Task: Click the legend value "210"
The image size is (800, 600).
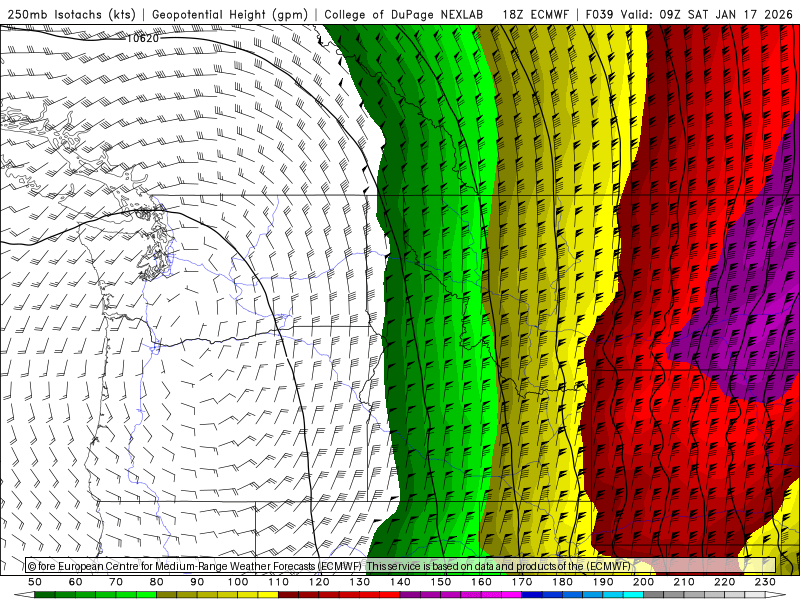Action: pos(684,582)
